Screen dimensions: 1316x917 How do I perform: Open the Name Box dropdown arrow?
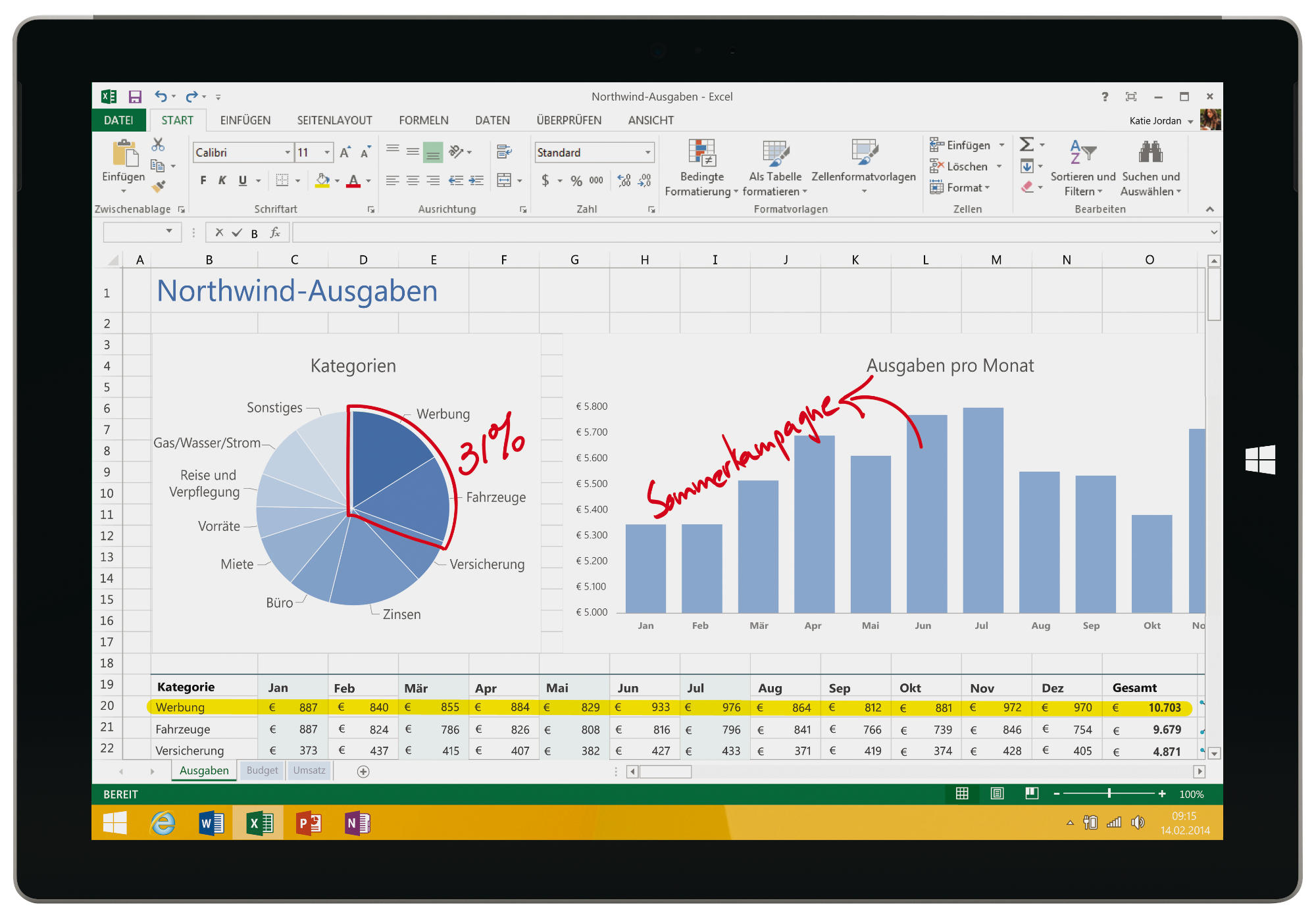[x=169, y=232]
